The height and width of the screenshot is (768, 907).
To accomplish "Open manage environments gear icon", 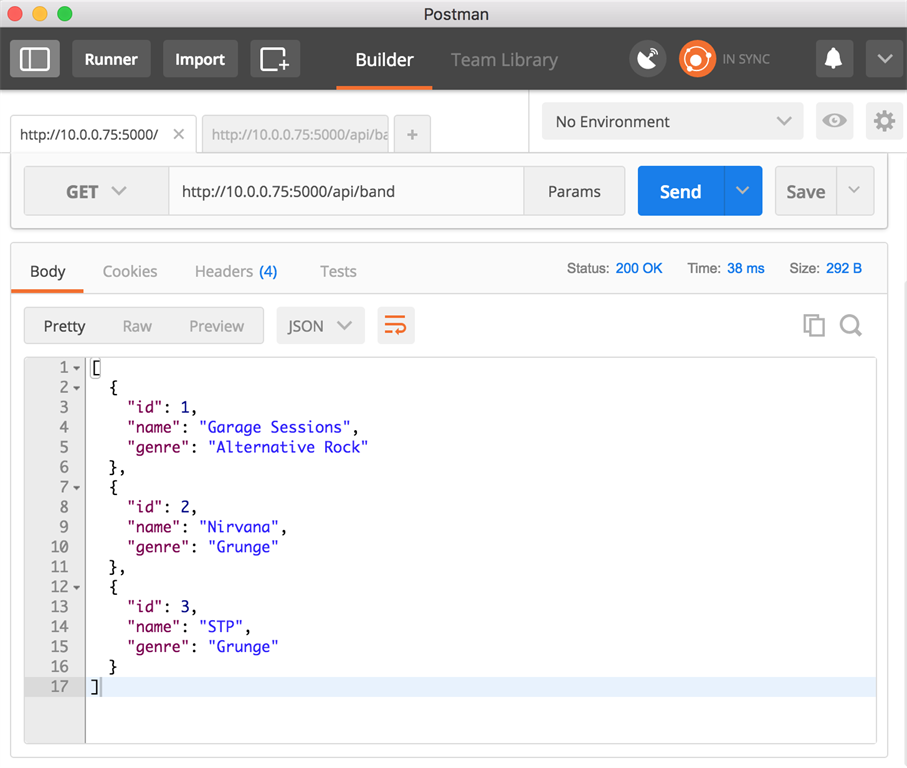I will tap(884, 121).
